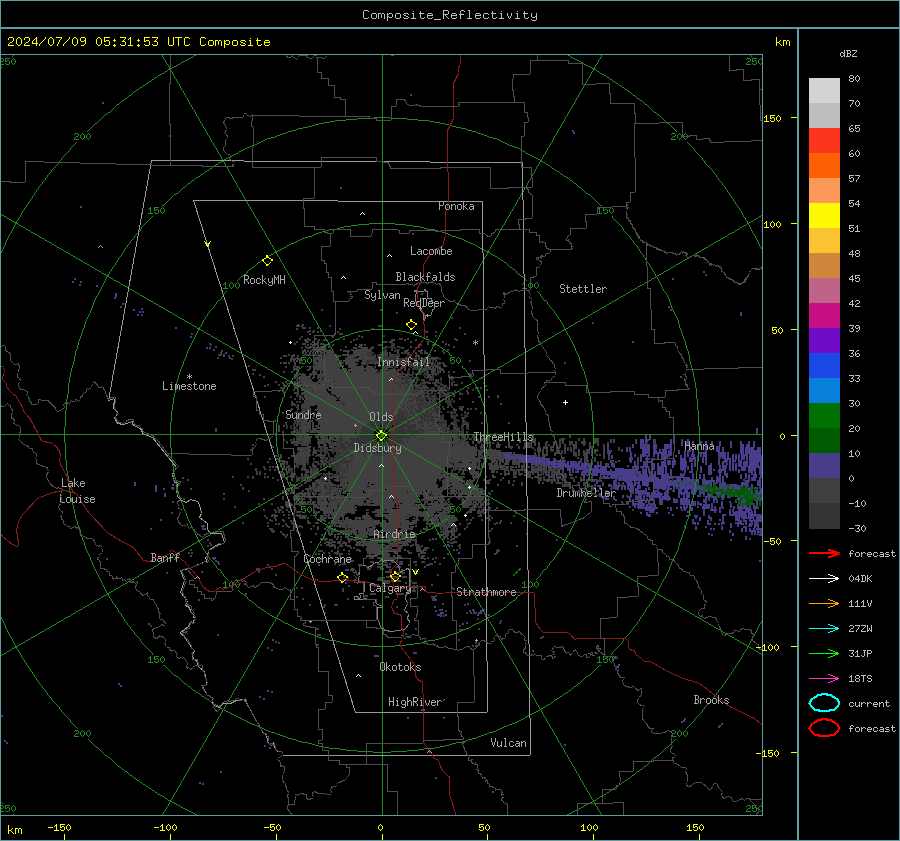Click the cyan 27ZW arrow in legend

click(x=824, y=629)
